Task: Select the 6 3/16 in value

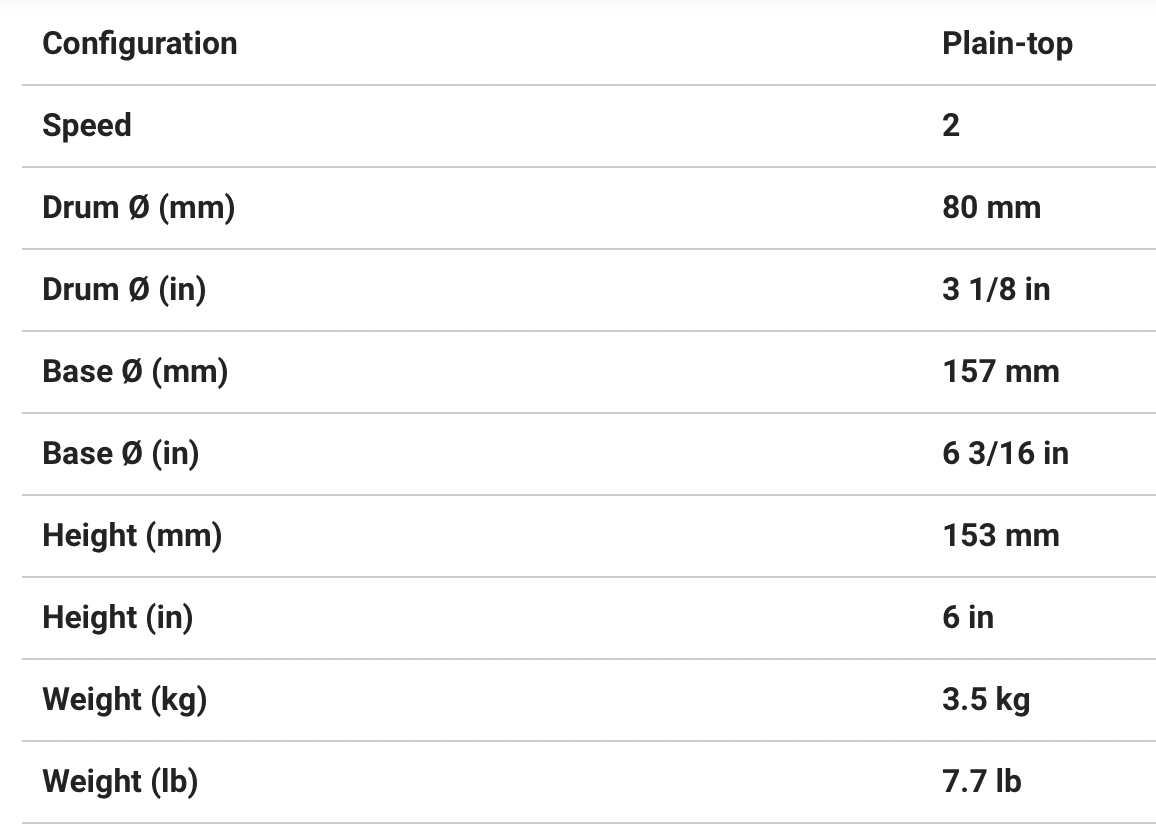Action: click(x=1005, y=454)
